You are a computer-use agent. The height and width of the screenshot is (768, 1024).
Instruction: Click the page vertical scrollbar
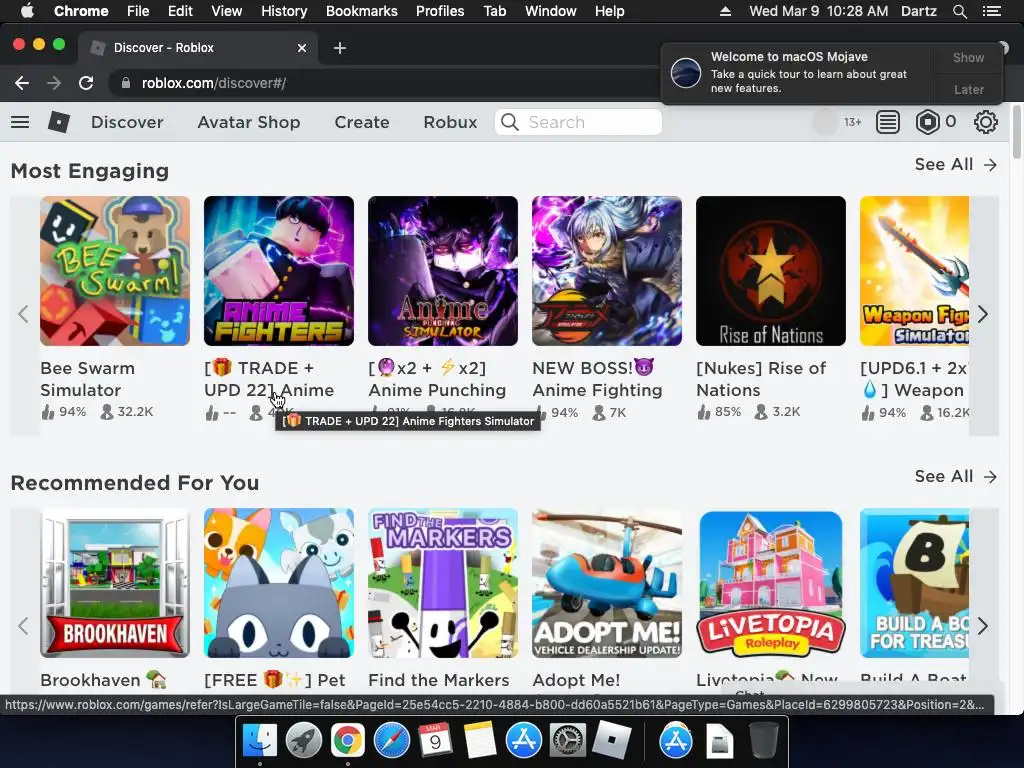coord(1017,131)
